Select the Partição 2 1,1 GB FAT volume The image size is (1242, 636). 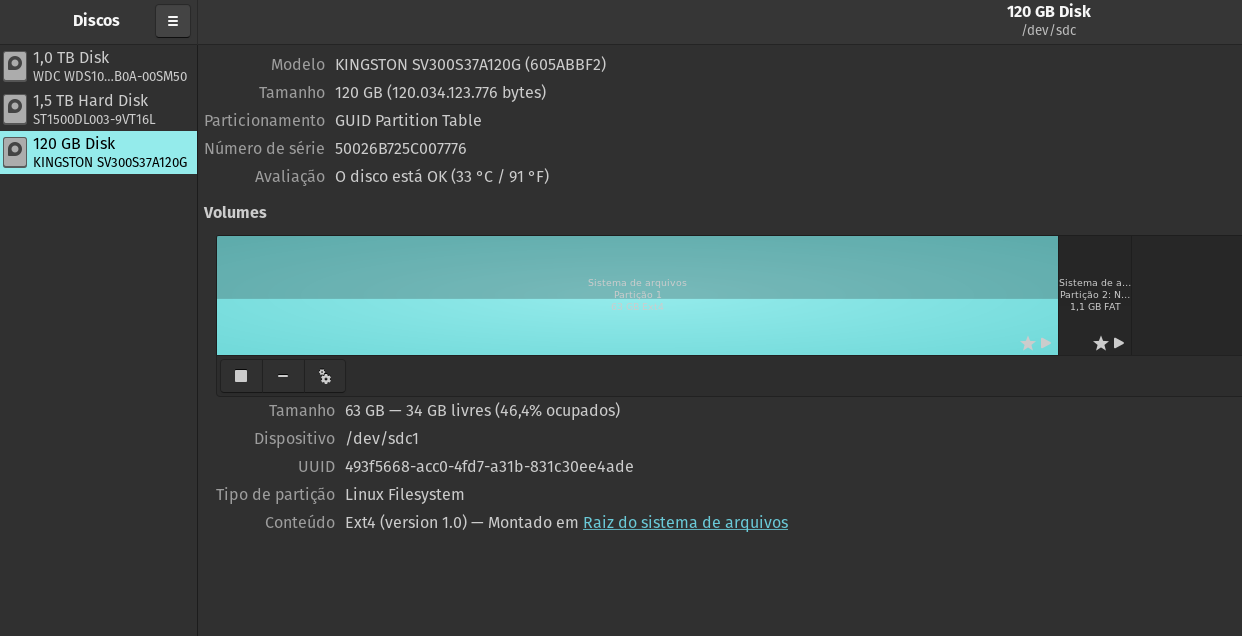[x=1095, y=295]
